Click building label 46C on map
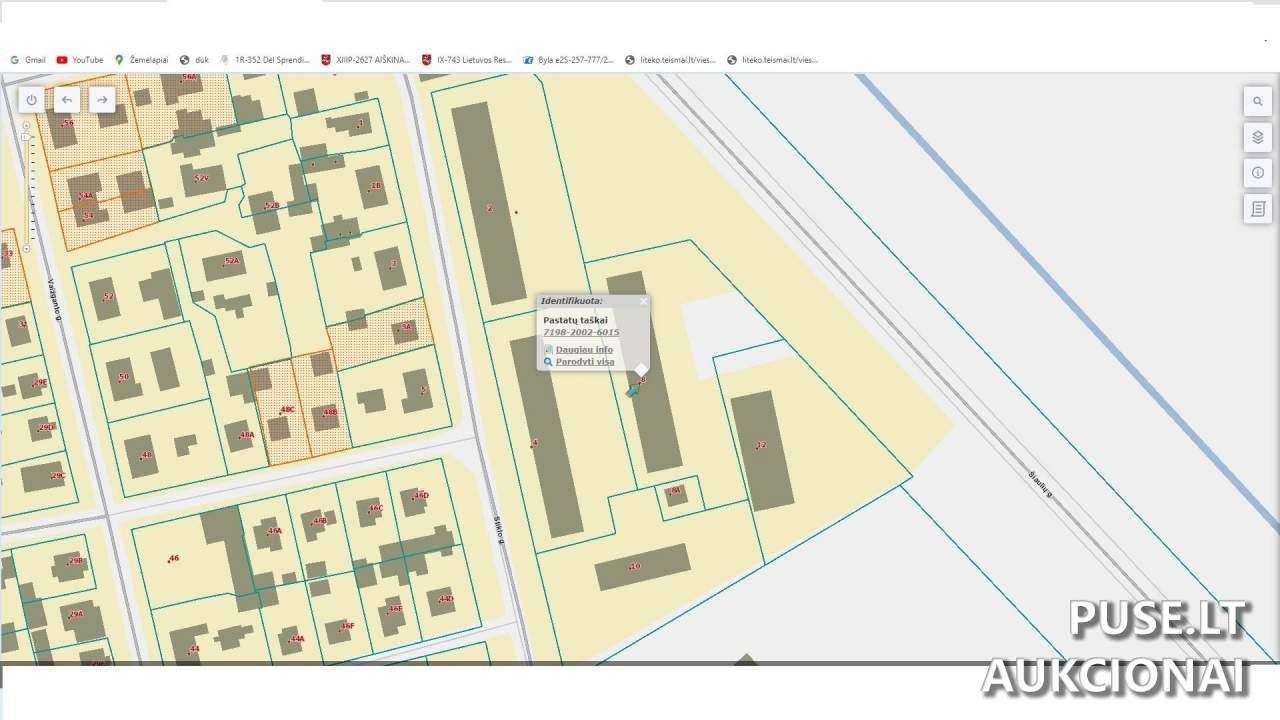This screenshot has height=720, width=1280. point(375,508)
